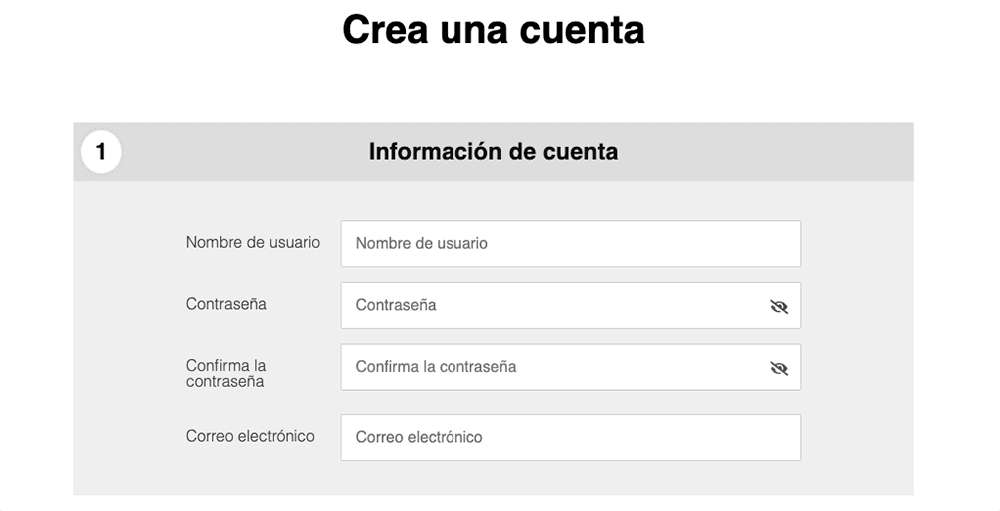1000x511 pixels.
Task: Click "cuenta" in the section header
Action: click(580, 152)
